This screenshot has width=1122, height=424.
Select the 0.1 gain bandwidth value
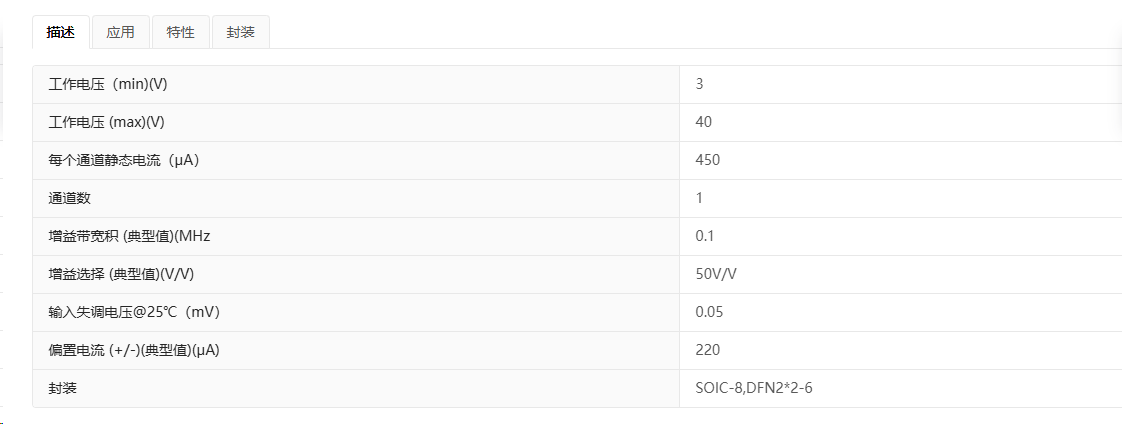[705, 236]
